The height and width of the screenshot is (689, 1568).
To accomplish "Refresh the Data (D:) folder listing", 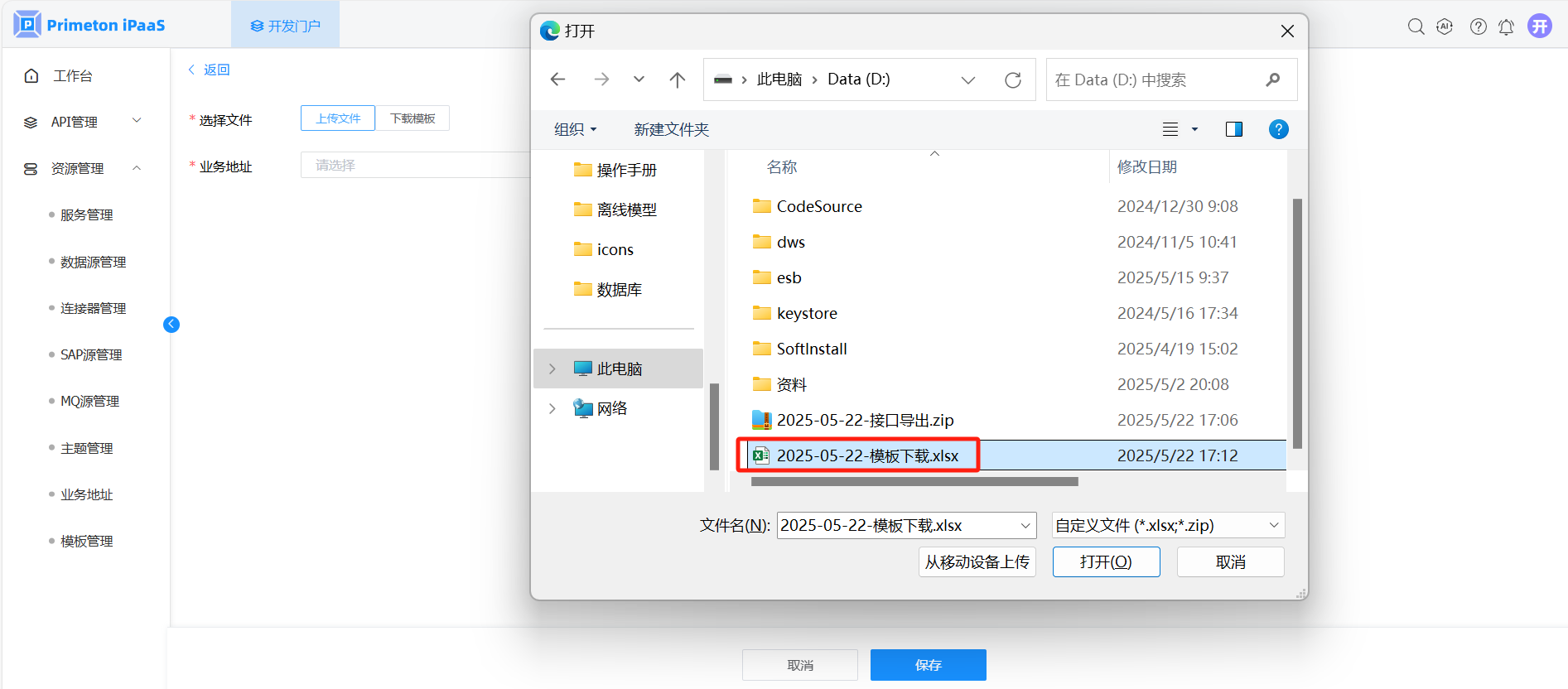I will [1012, 80].
